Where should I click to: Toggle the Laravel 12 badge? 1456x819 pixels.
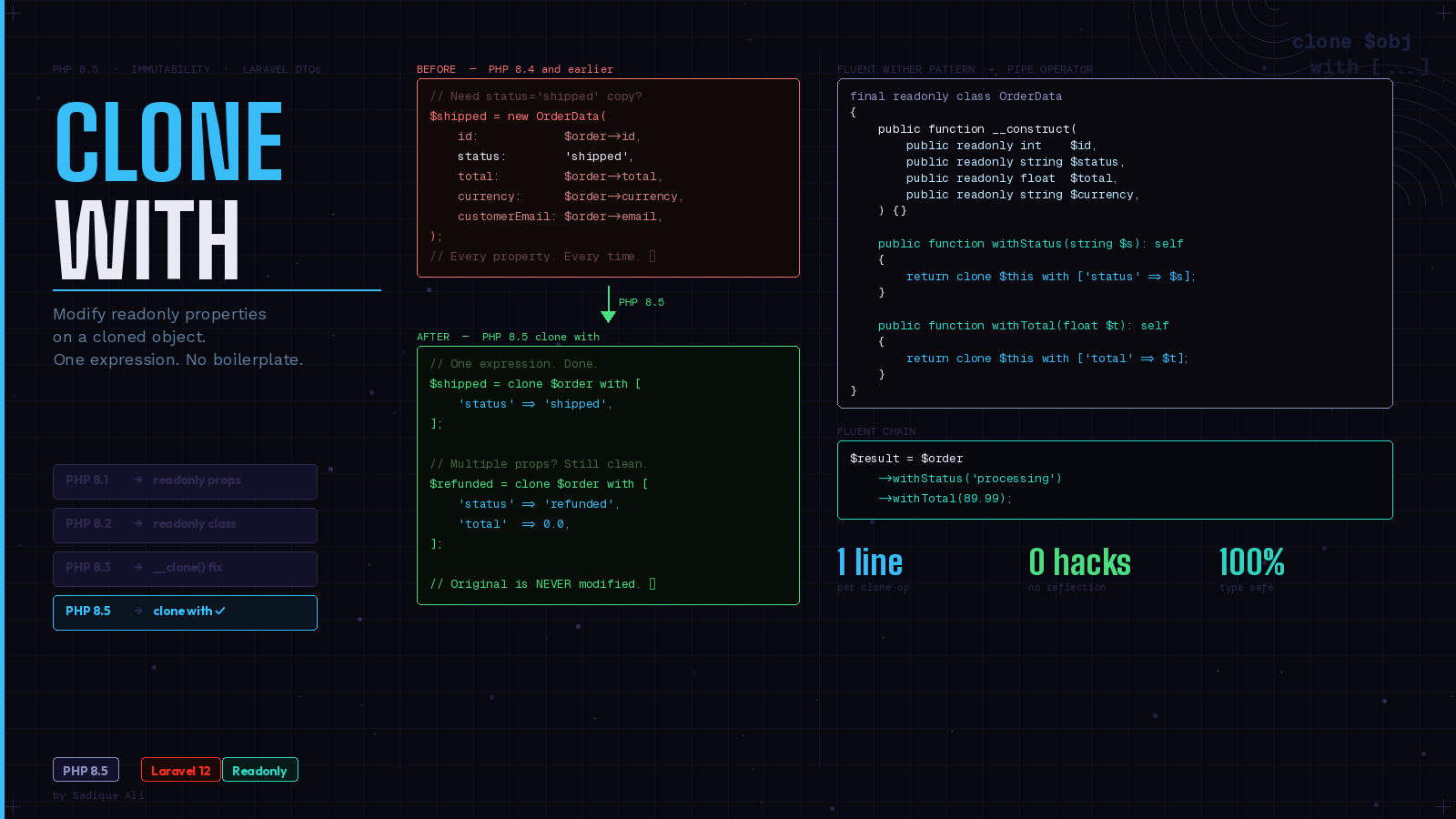(180, 770)
